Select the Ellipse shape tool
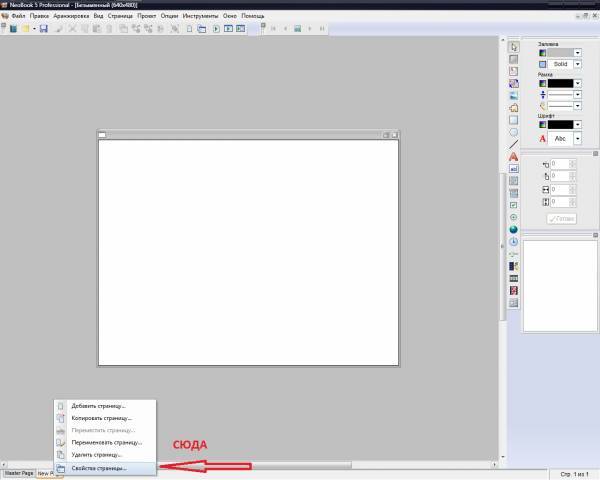The image size is (600, 480). [x=514, y=132]
